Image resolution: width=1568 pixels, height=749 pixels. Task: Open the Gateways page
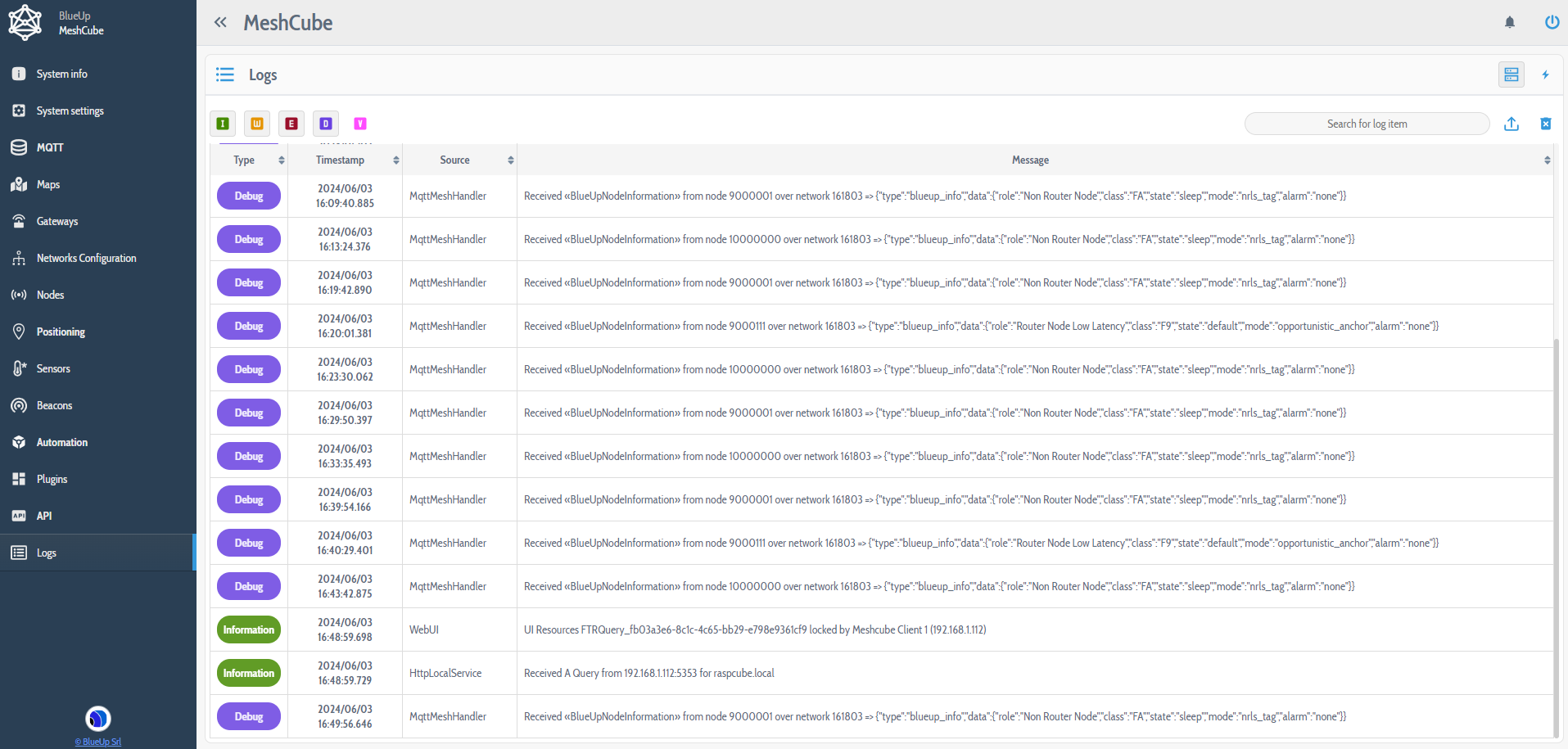(57, 221)
